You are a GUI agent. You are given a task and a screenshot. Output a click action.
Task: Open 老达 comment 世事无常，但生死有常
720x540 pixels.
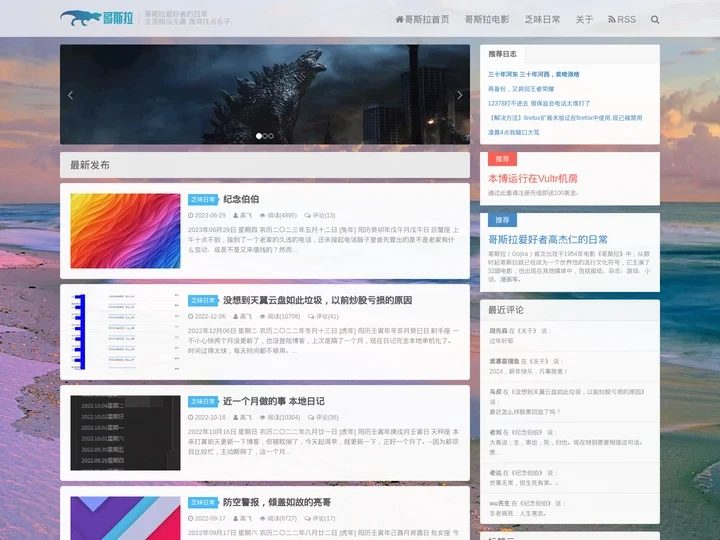click(570, 478)
